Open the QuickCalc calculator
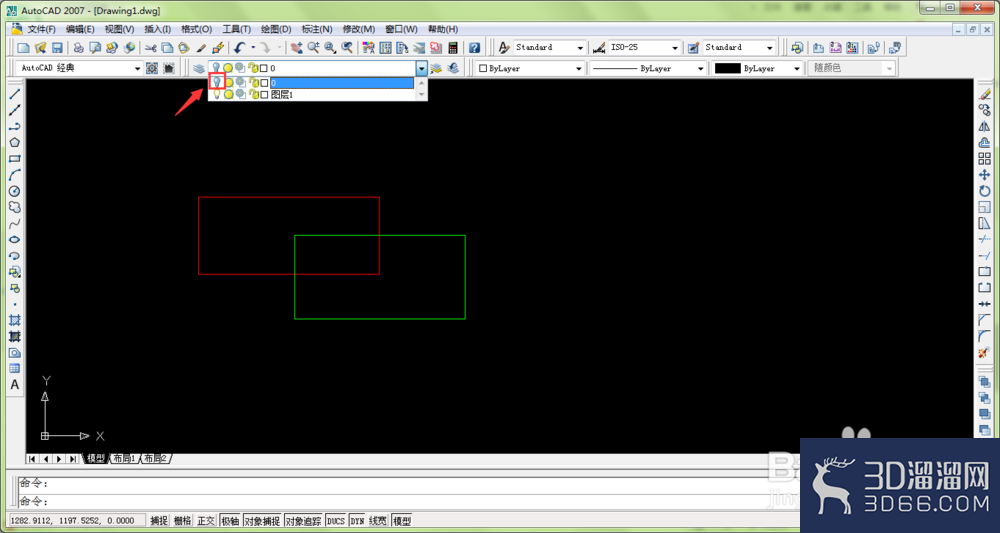Viewport: 1000px width, 533px height. [x=453, y=48]
